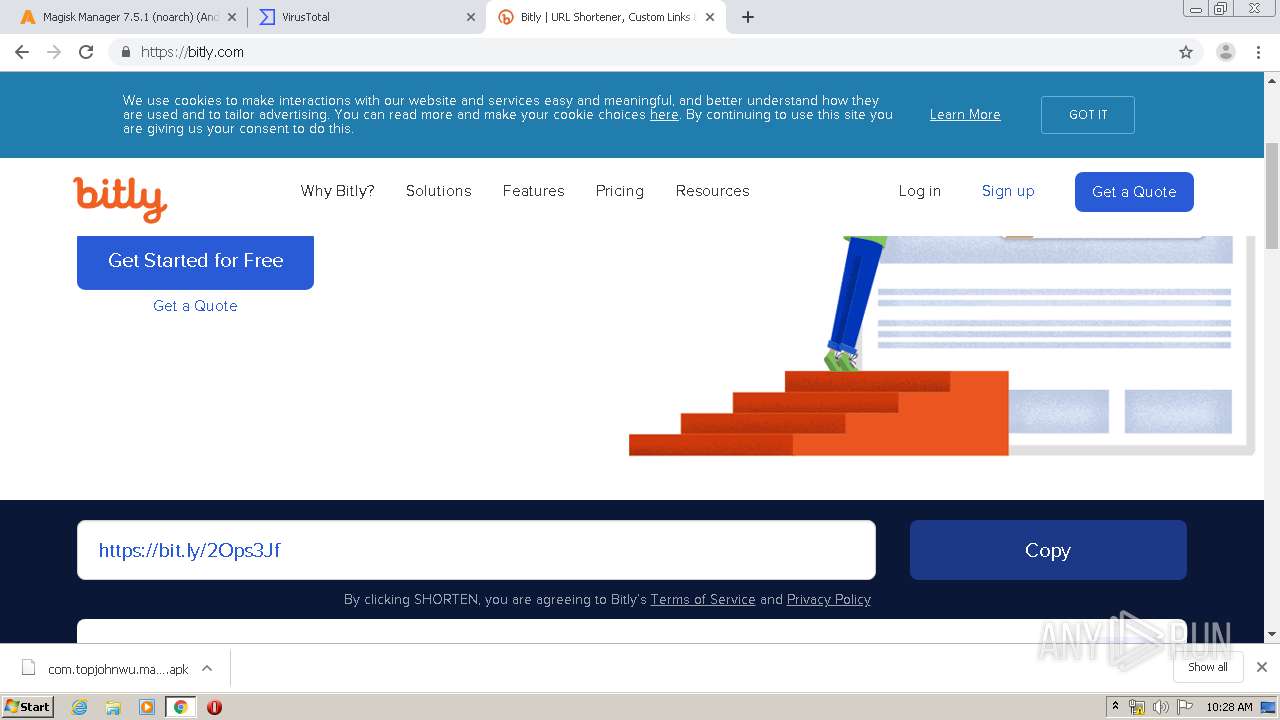Image resolution: width=1280 pixels, height=720 pixels.
Task: Reload the page with refresh icon
Action: (x=86, y=52)
